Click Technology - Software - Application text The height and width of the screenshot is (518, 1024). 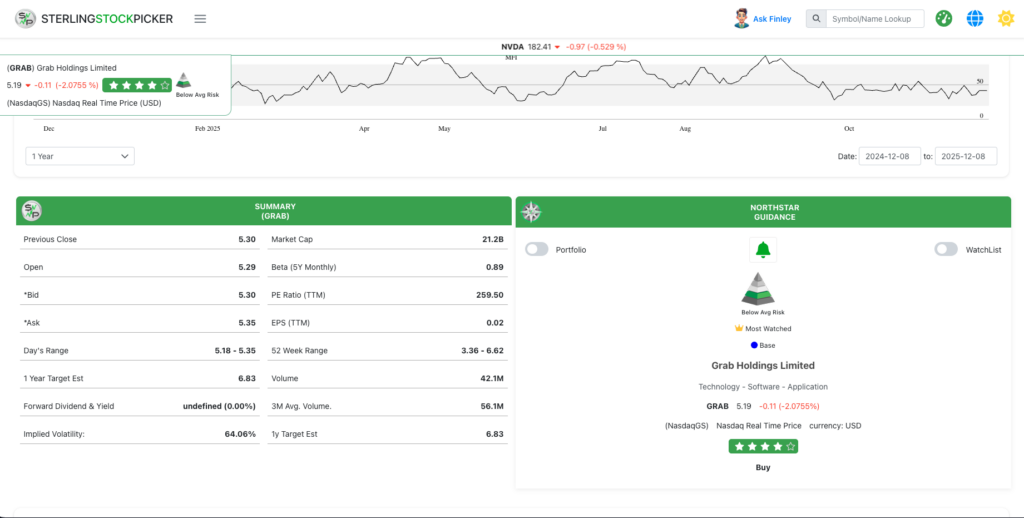click(763, 387)
